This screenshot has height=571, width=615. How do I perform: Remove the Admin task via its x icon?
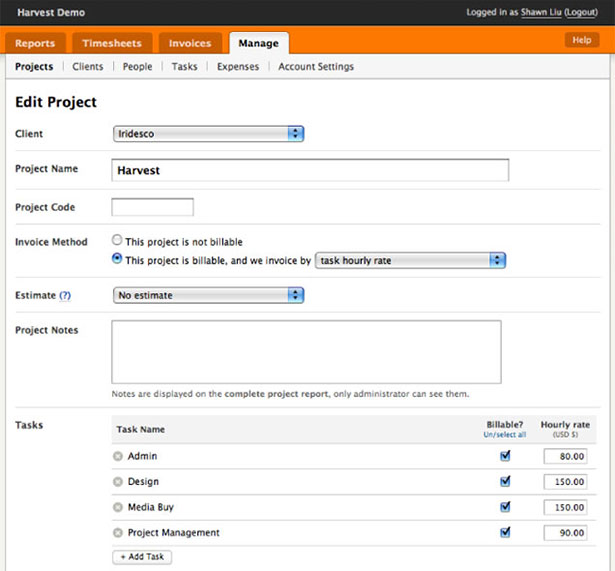point(118,456)
